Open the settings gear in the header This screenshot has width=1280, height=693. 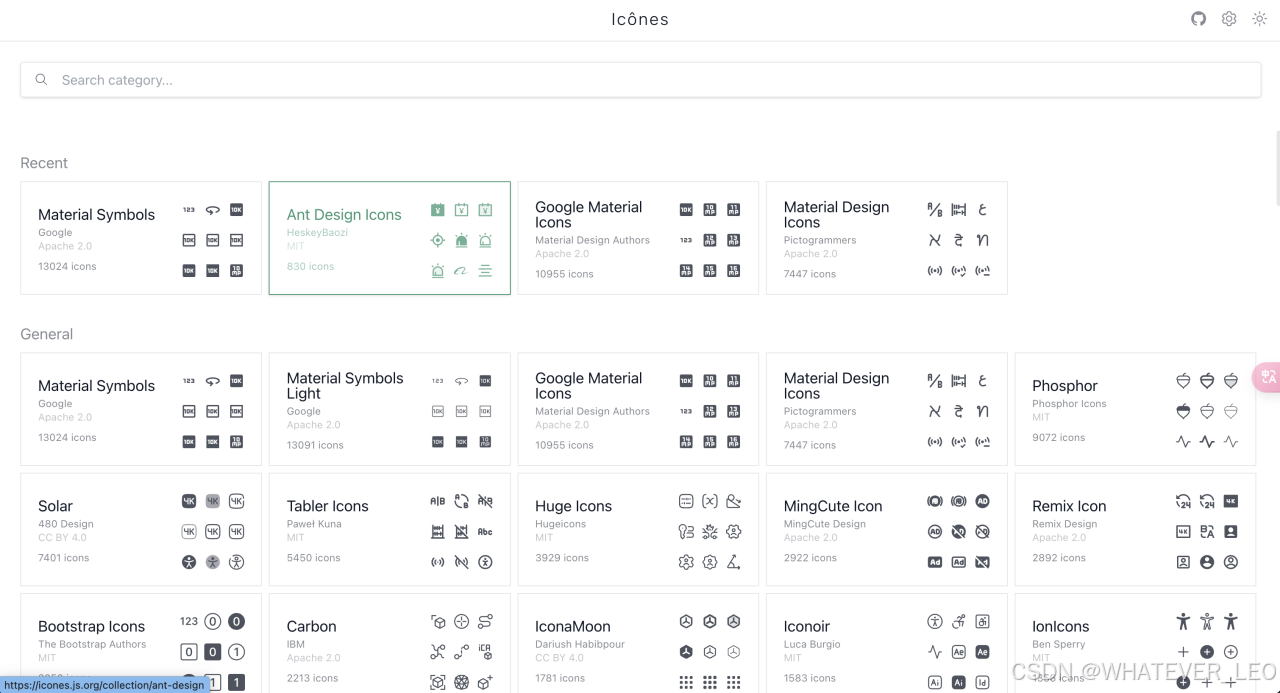[x=1229, y=19]
